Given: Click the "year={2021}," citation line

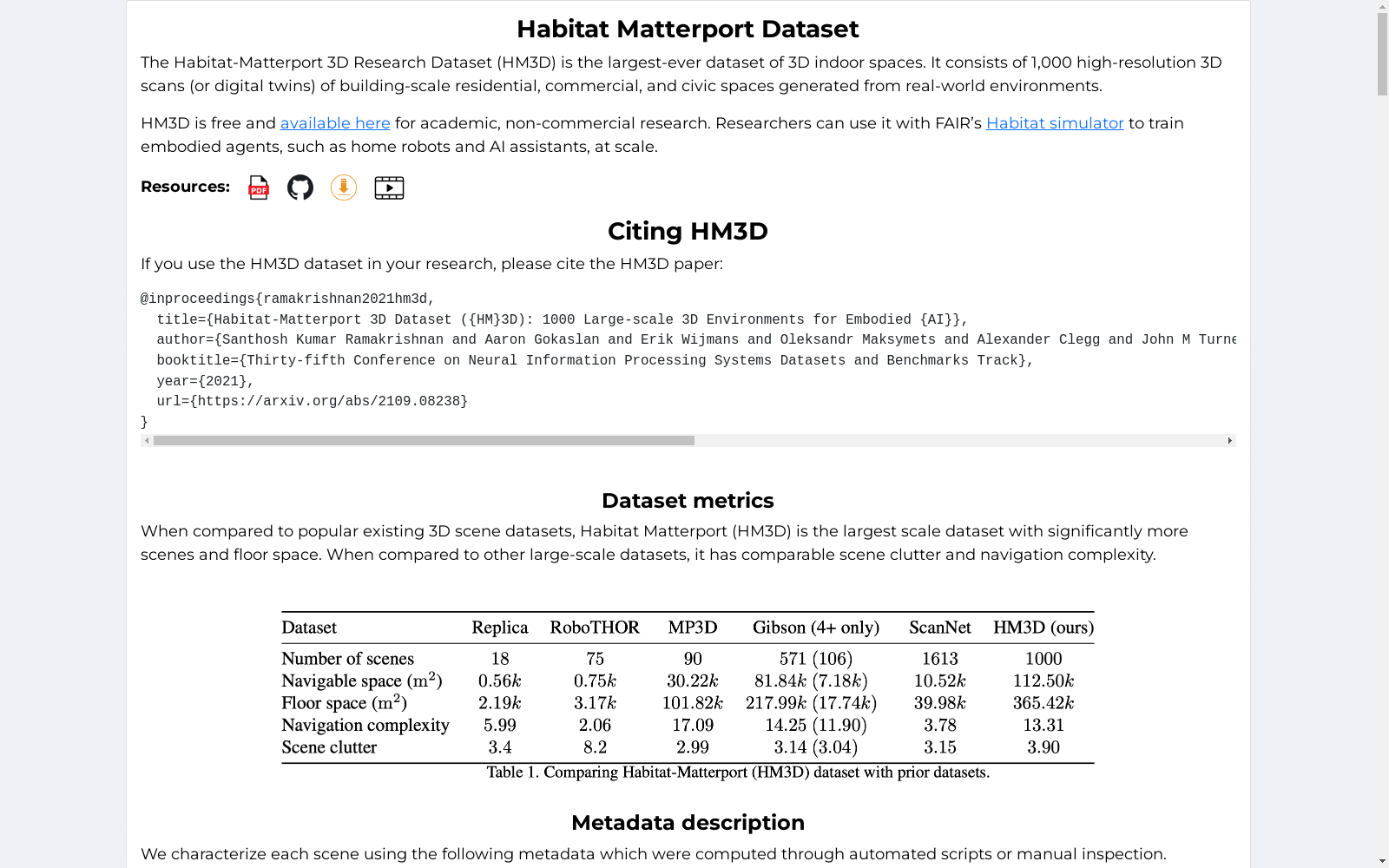Looking at the screenshot, I should 206,382.
